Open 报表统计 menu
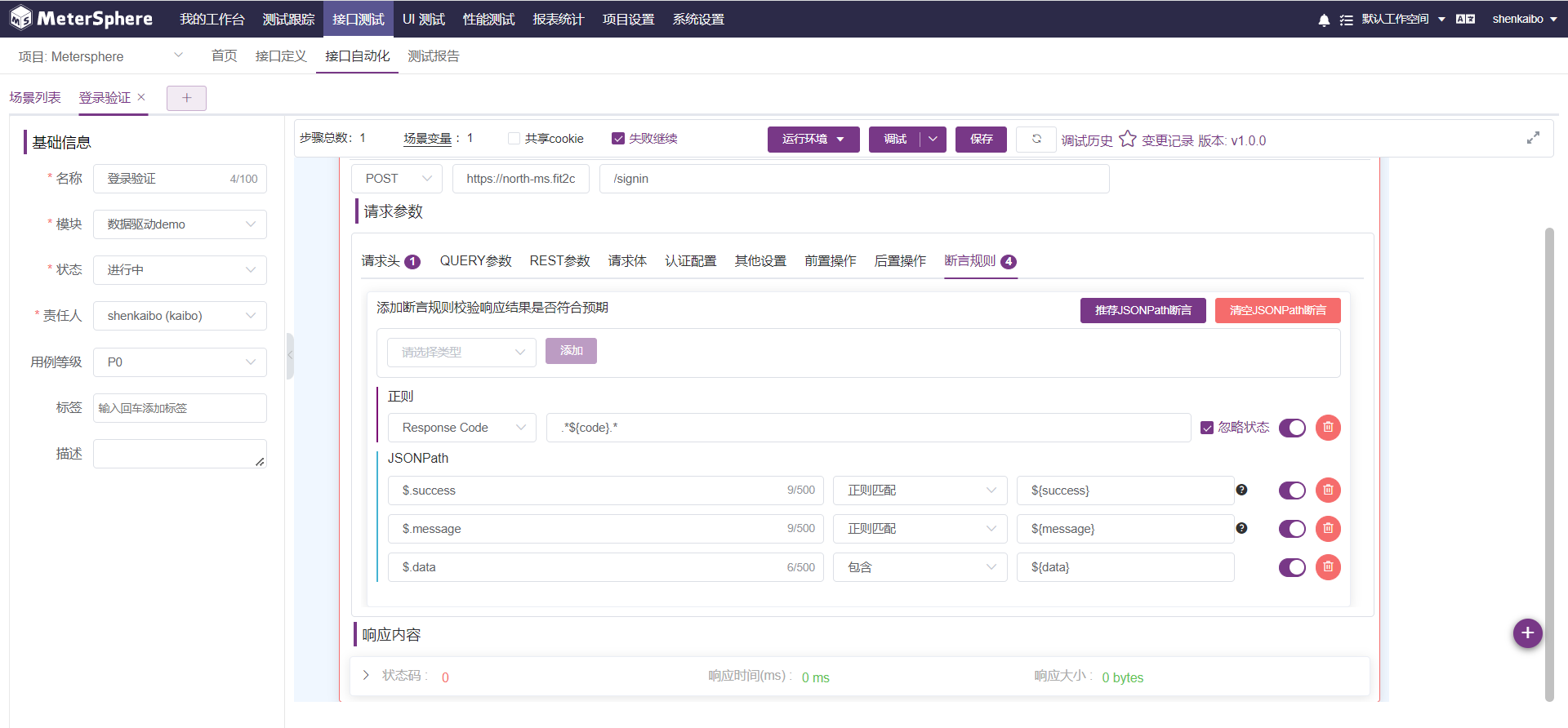 tap(559, 19)
